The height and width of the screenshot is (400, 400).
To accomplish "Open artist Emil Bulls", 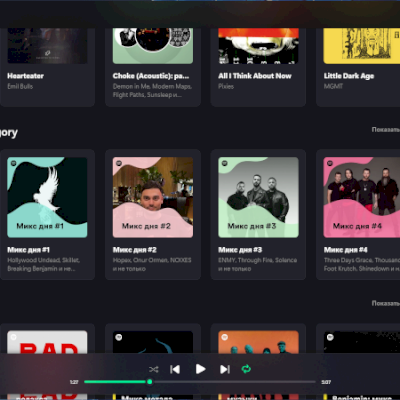I will pos(20,86).
